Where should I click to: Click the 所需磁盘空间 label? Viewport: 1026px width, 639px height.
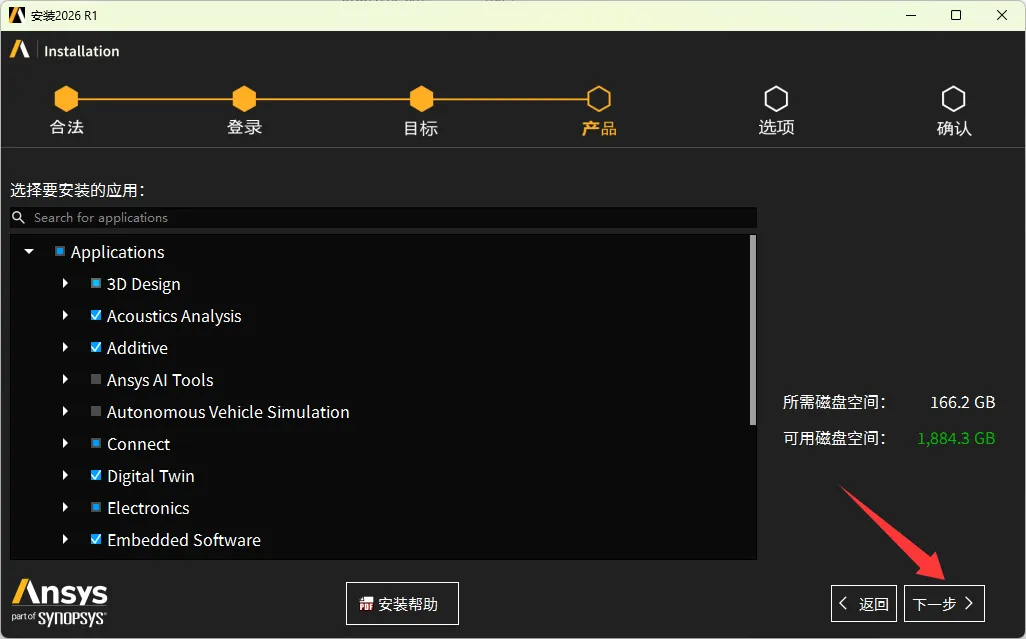click(x=834, y=402)
